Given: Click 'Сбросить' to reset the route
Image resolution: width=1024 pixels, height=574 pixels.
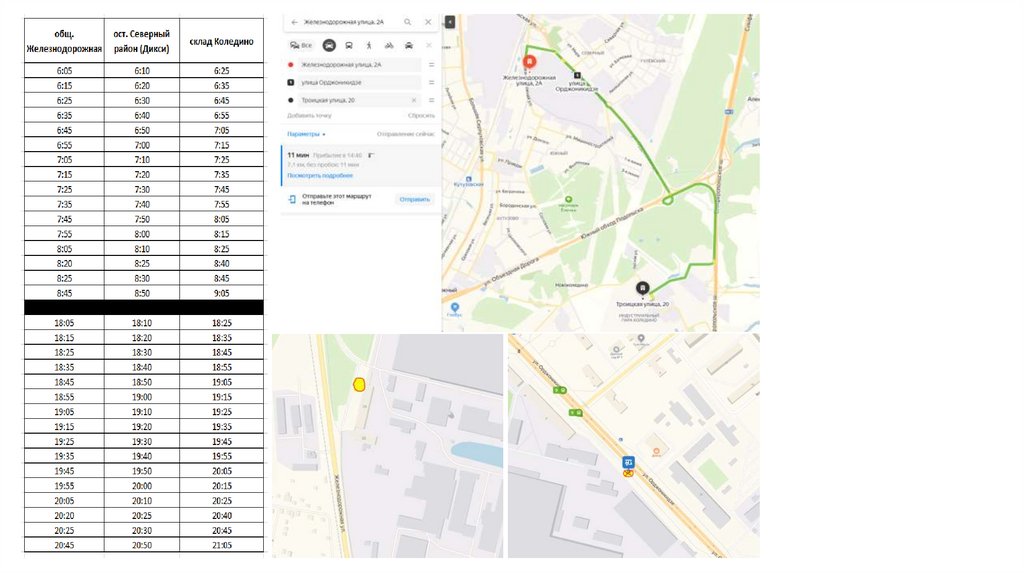Looking at the screenshot, I should [x=421, y=116].
